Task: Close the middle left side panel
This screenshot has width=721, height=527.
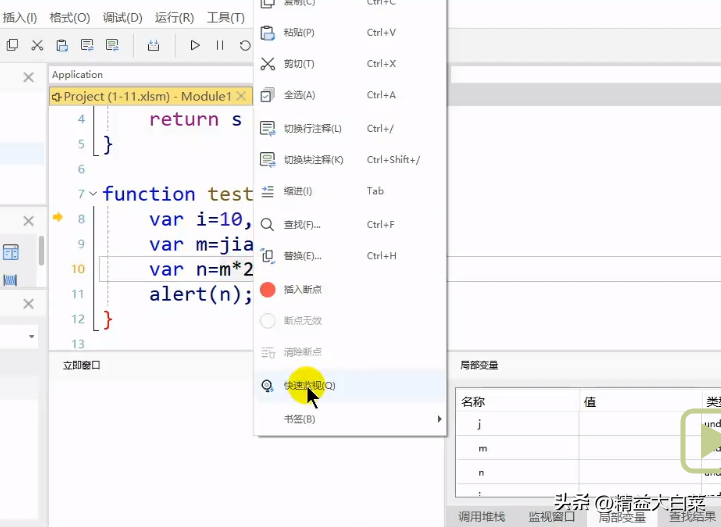Action: coord(29,221)
